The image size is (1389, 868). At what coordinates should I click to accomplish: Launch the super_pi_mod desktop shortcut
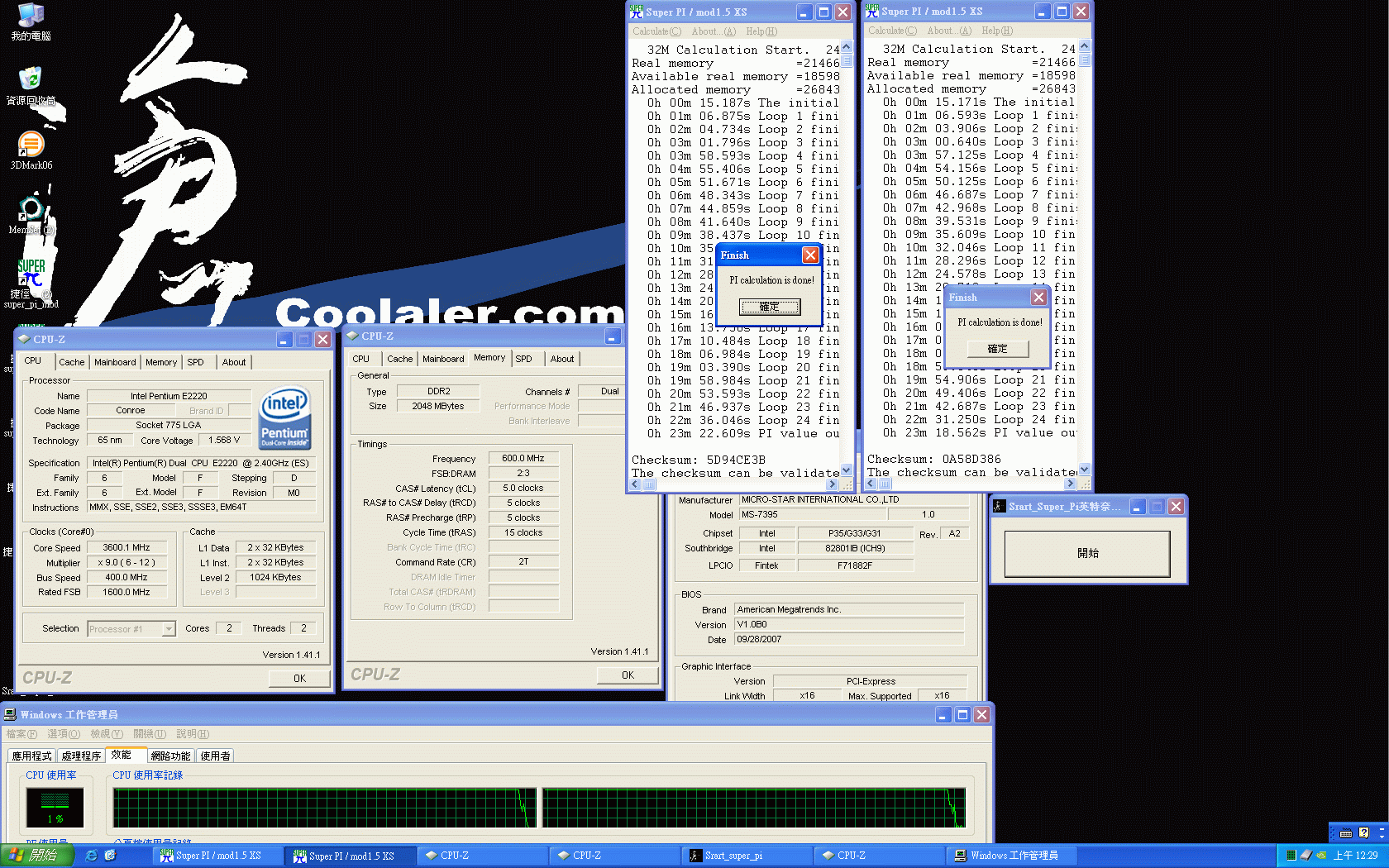coord(31,284)
